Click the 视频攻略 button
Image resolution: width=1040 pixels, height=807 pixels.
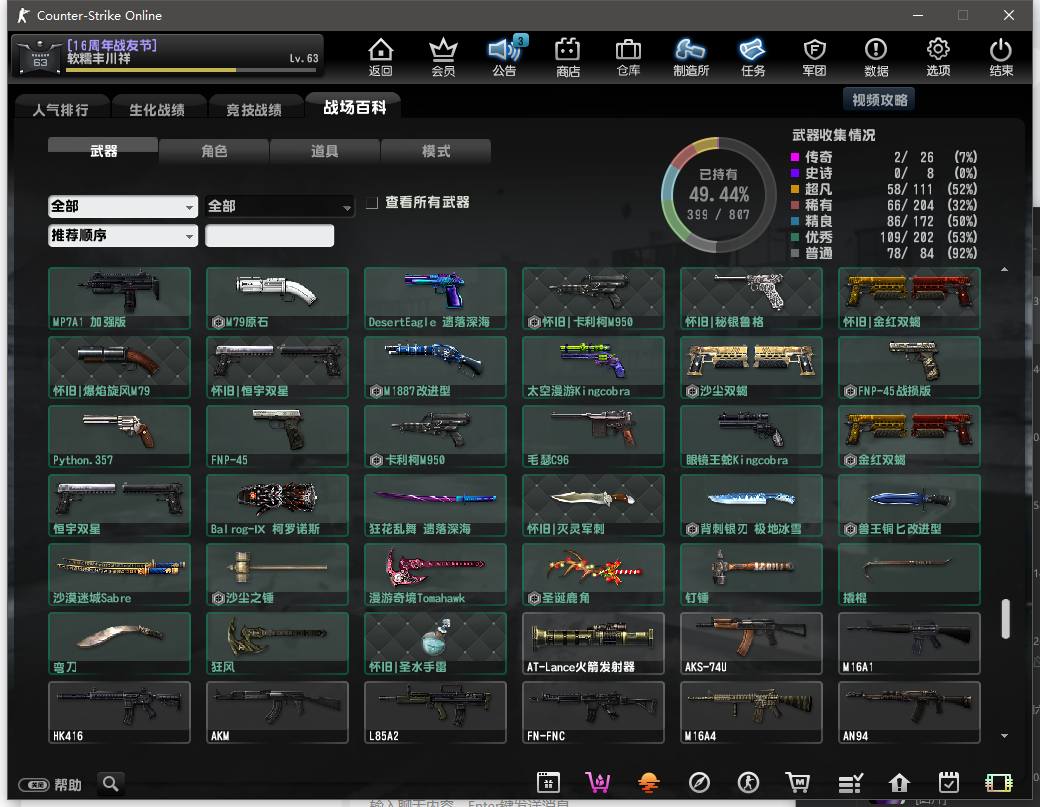[879, 100]
